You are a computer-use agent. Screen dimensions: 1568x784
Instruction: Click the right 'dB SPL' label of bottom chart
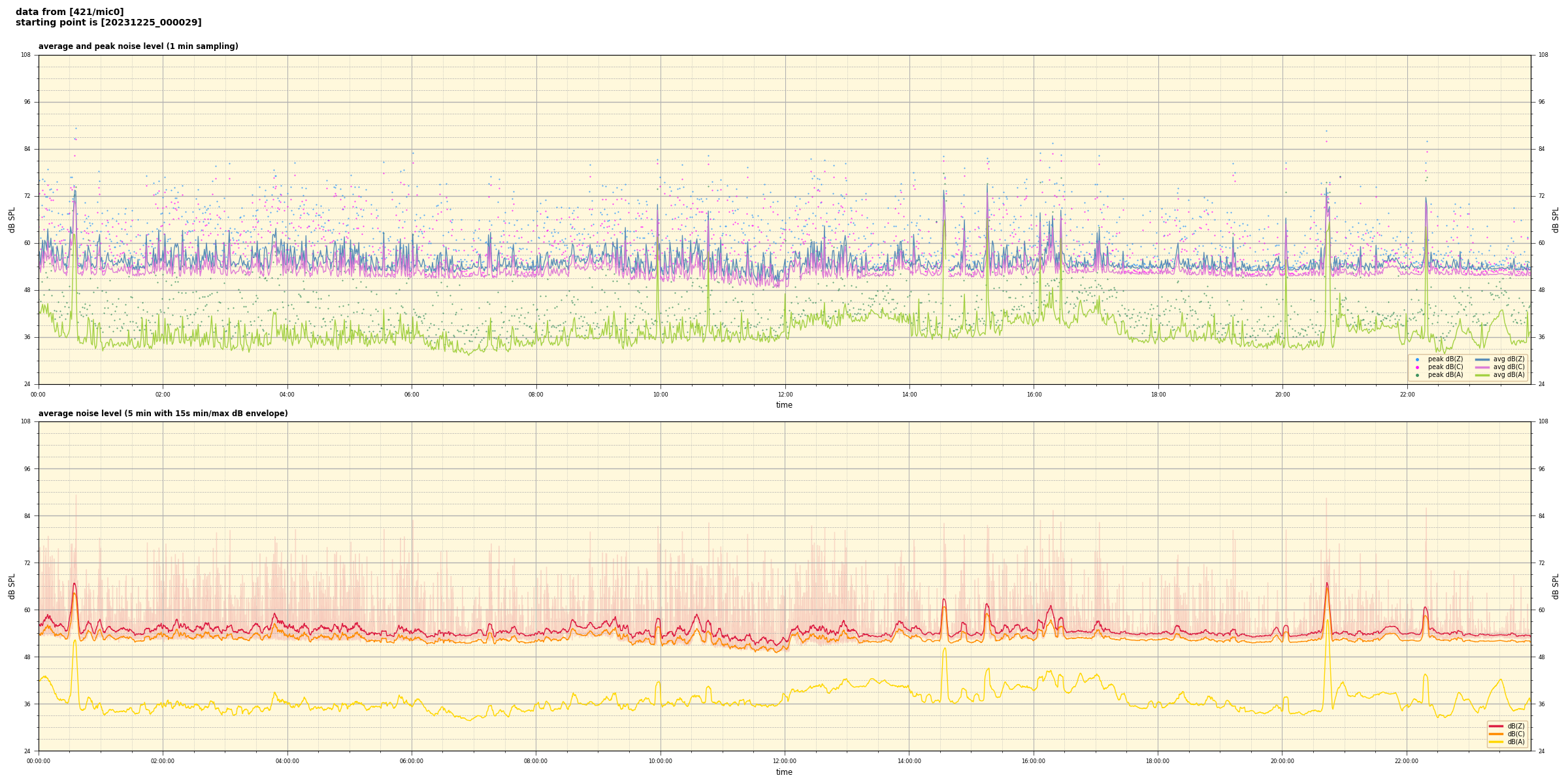point(1556,586)
